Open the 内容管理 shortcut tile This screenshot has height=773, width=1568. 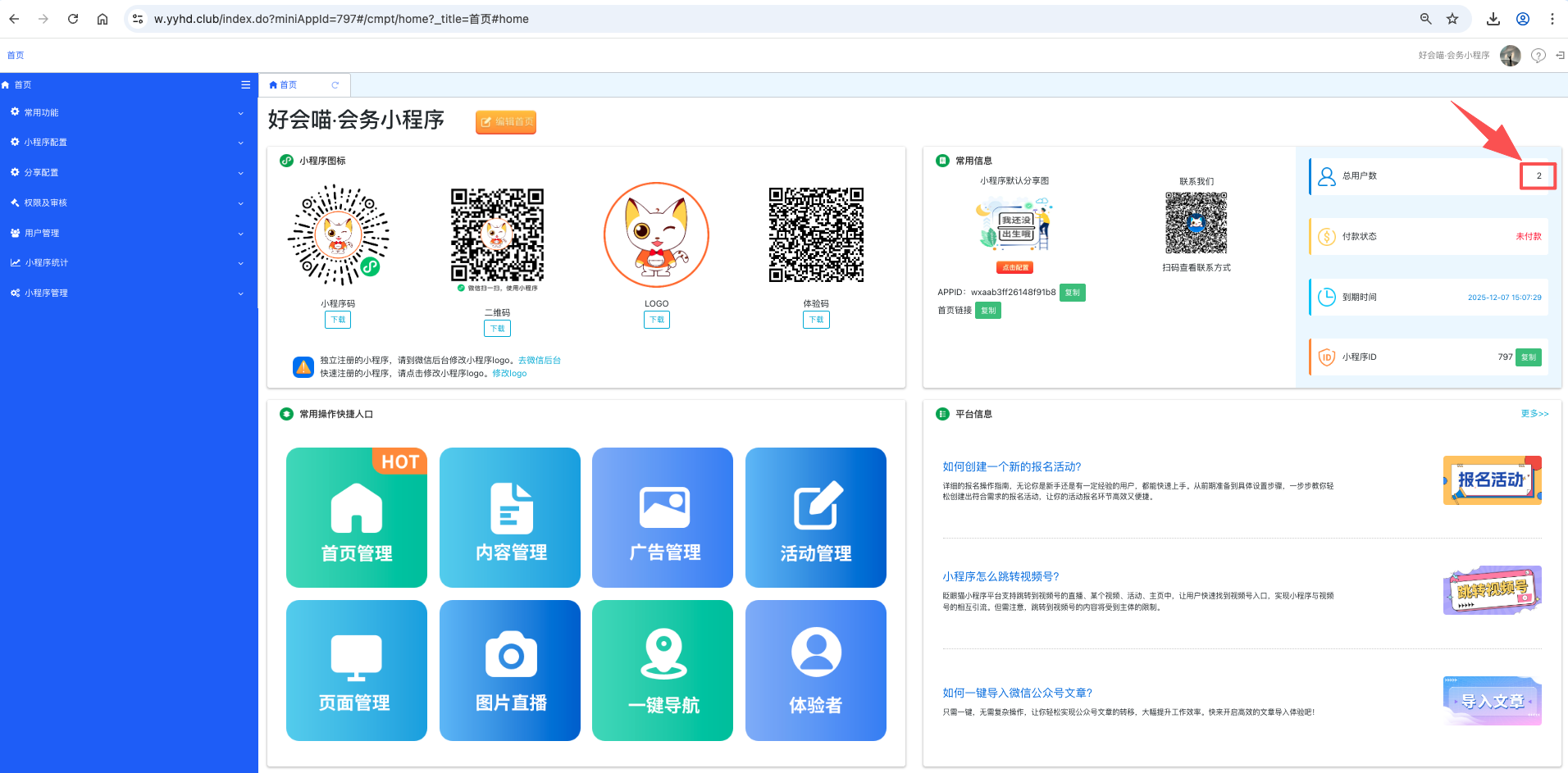[x=509, y=517]
